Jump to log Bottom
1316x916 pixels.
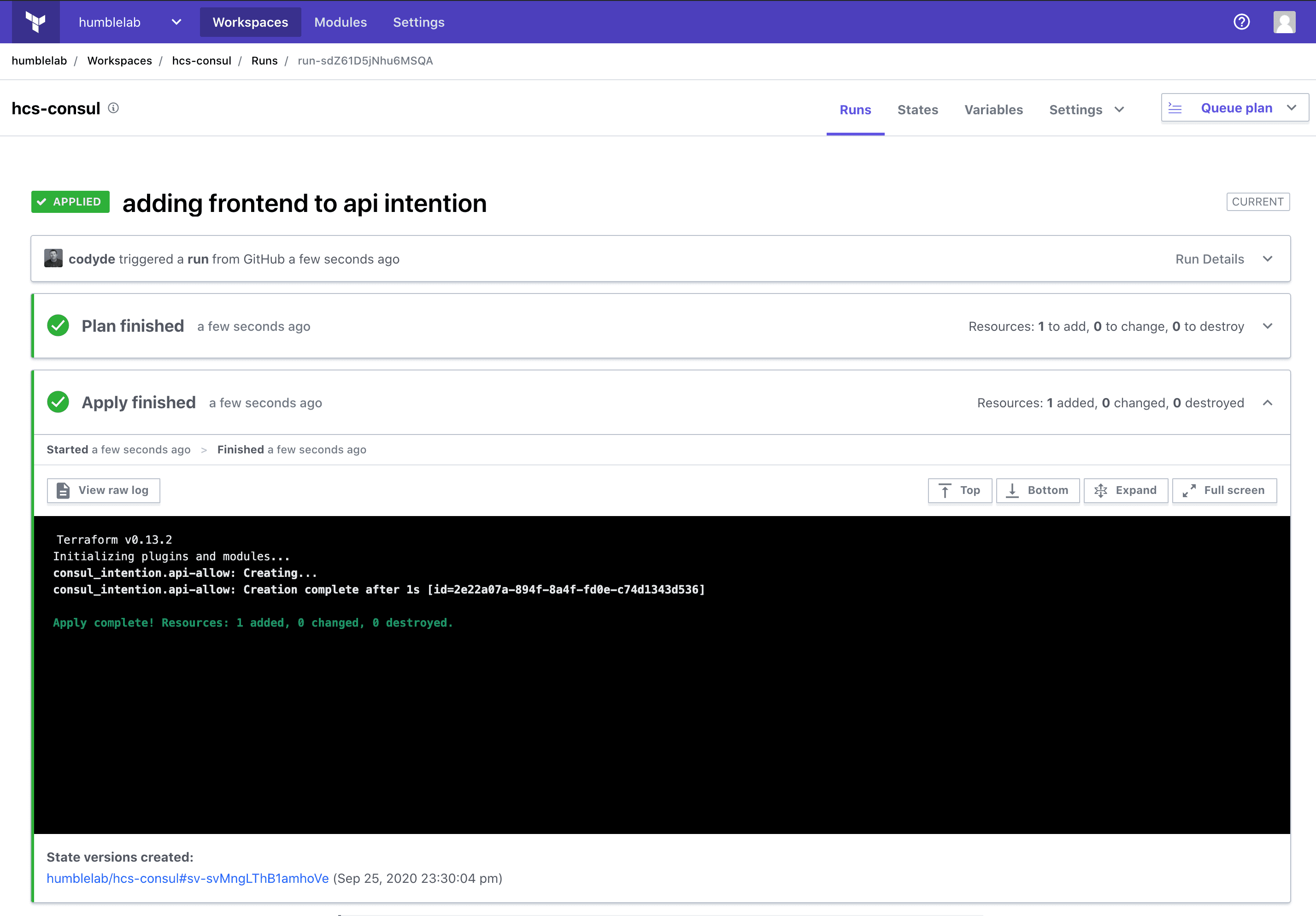pos(1037,491)
